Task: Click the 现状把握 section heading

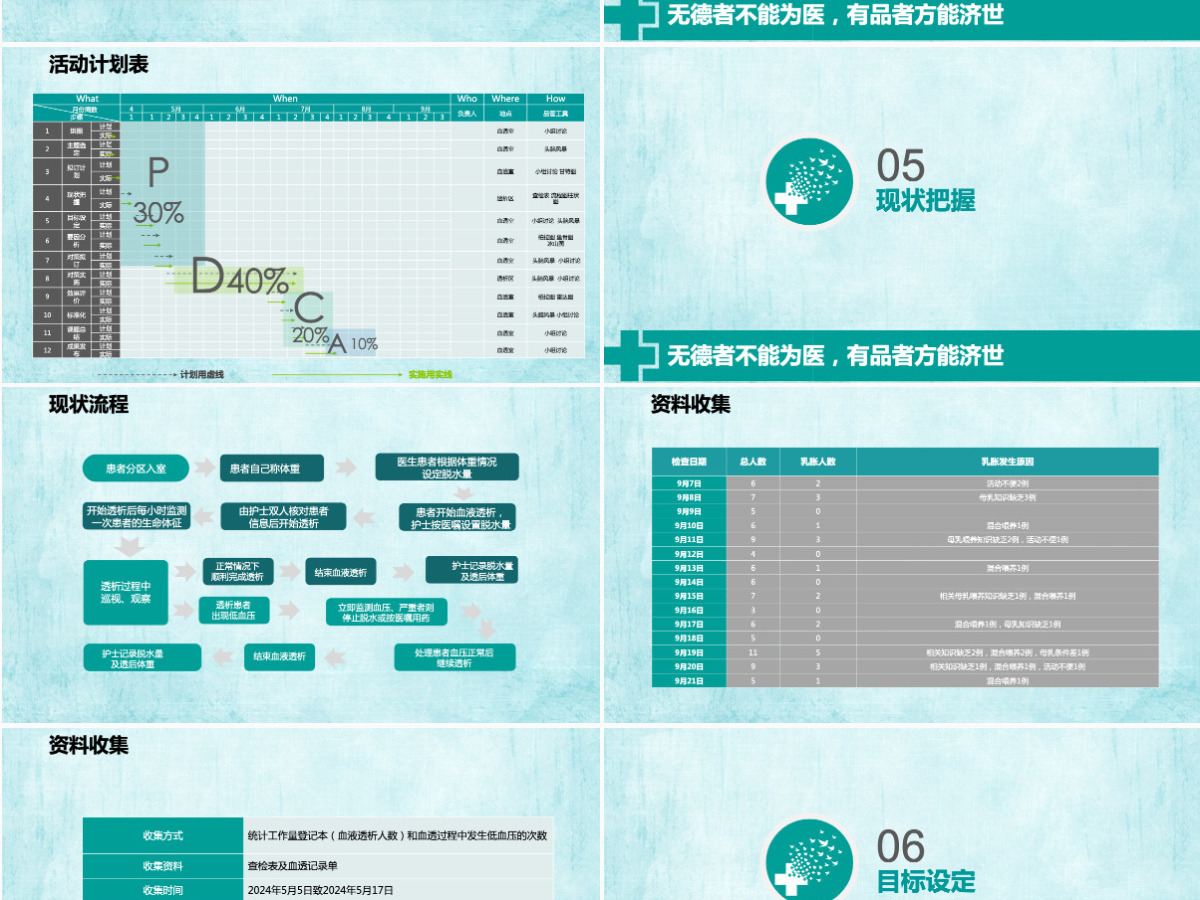Action: point(925,200)
